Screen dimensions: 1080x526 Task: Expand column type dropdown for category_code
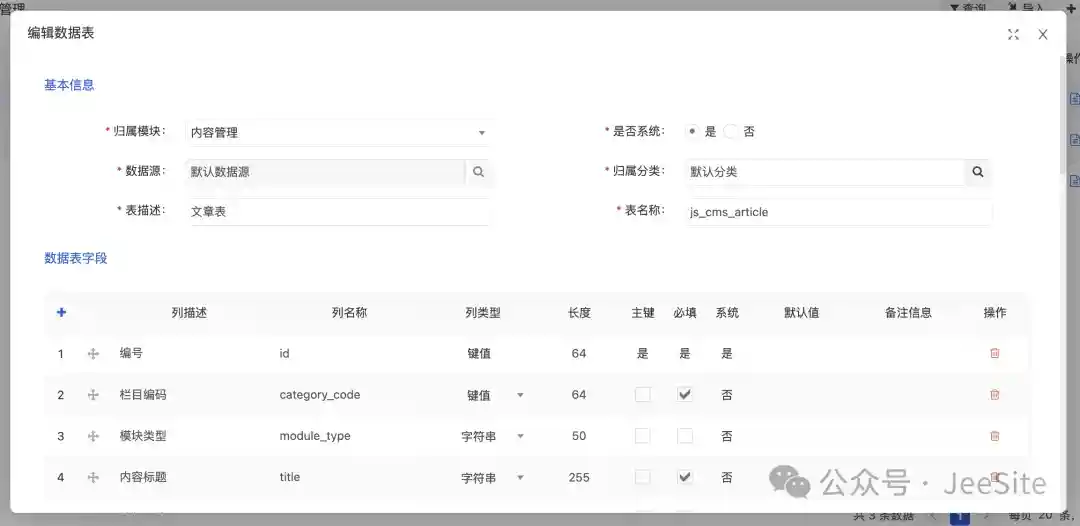click(519, 395)
